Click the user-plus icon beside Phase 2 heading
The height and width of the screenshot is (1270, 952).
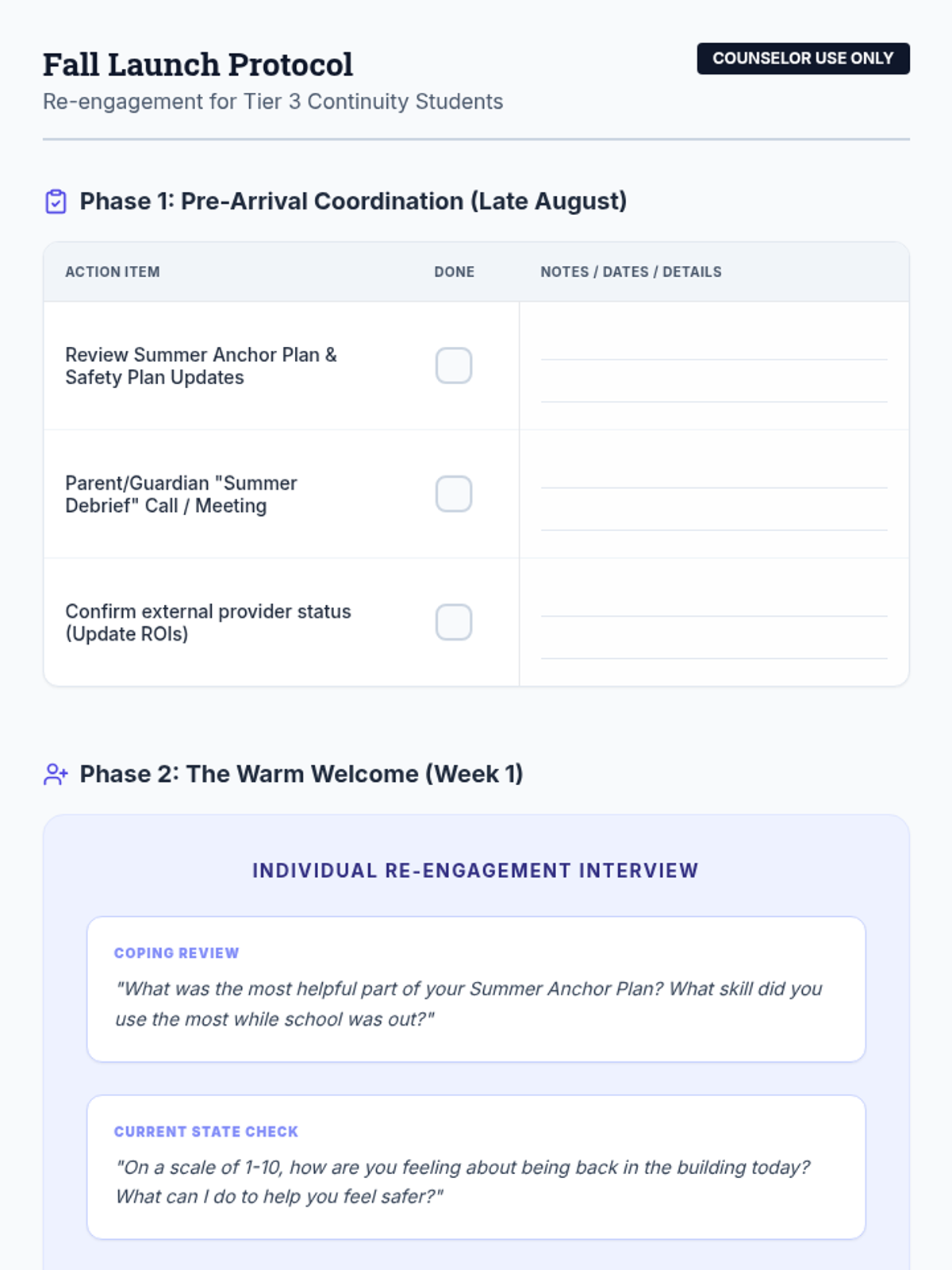[56, 774]
